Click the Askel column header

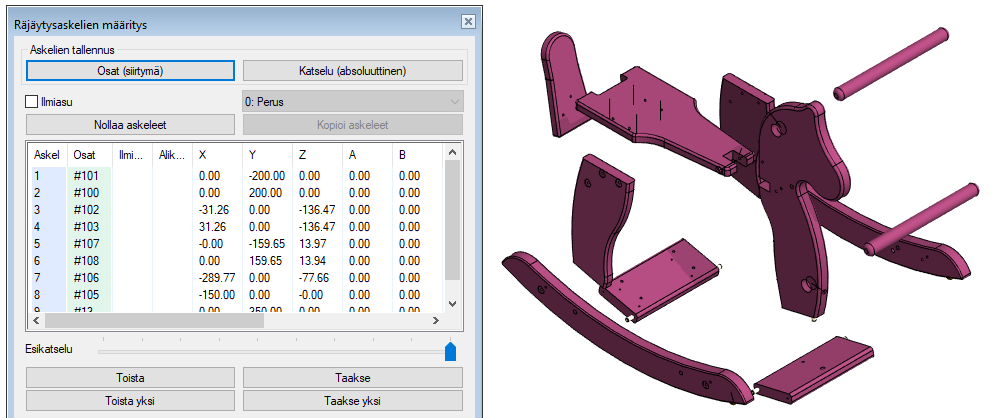click(46, 154)
